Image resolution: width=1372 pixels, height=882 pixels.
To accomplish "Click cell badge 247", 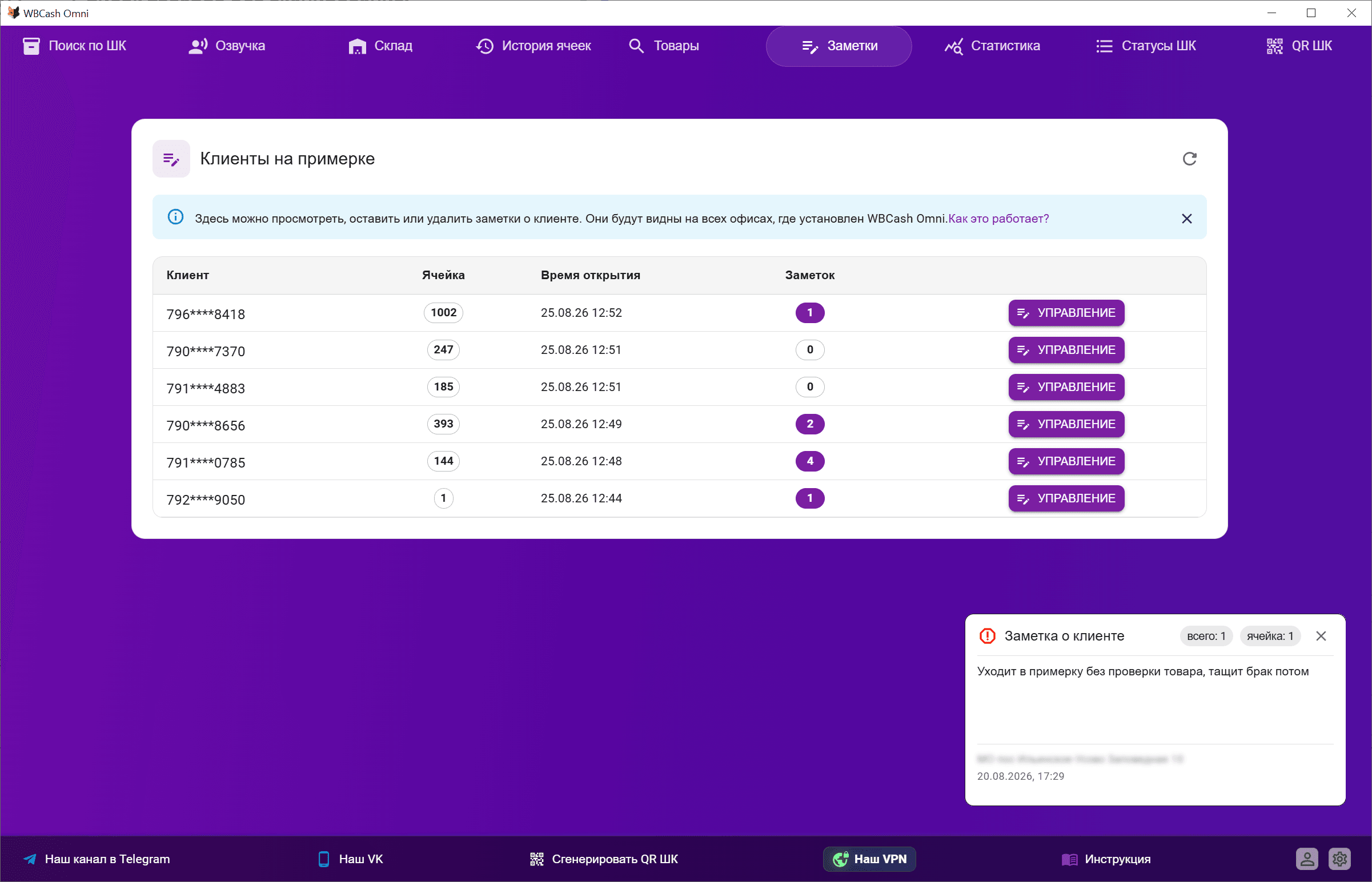I will click(443, 350).
